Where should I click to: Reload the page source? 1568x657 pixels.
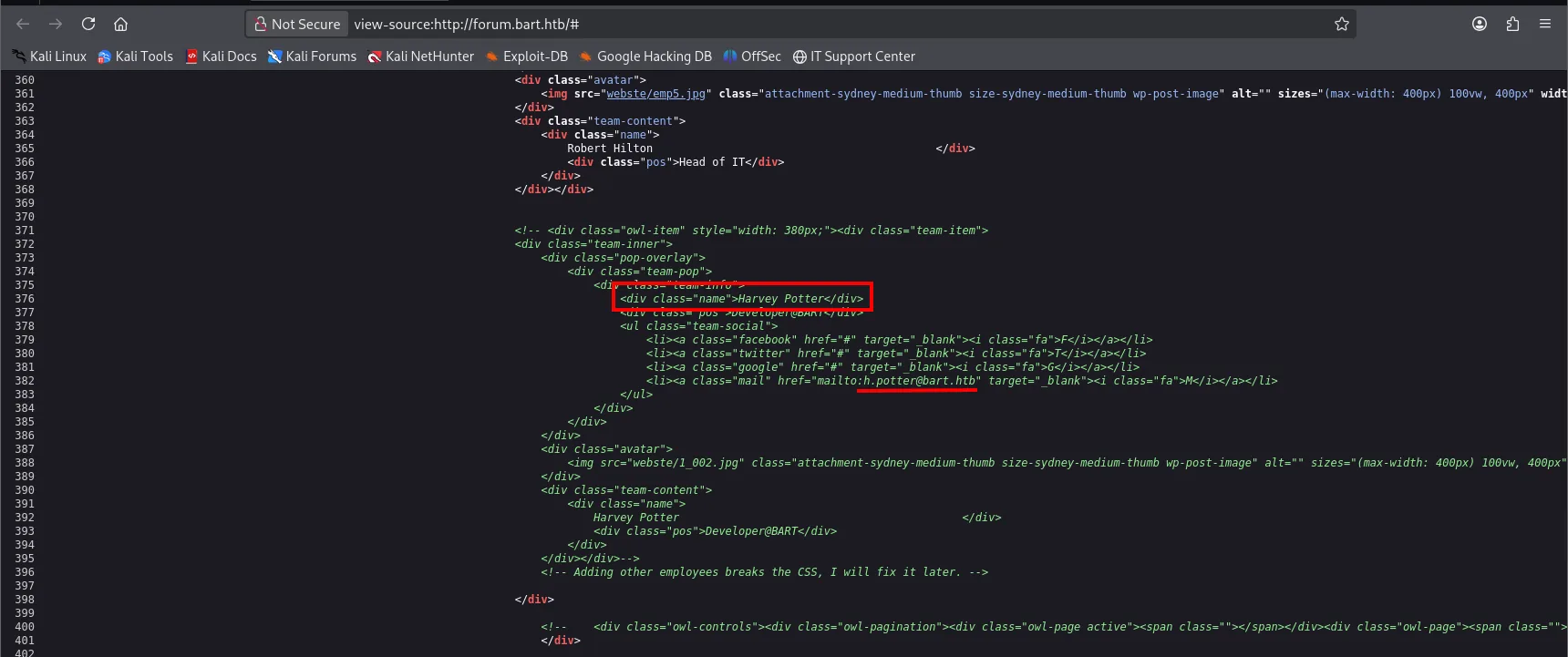click(88, 24)
